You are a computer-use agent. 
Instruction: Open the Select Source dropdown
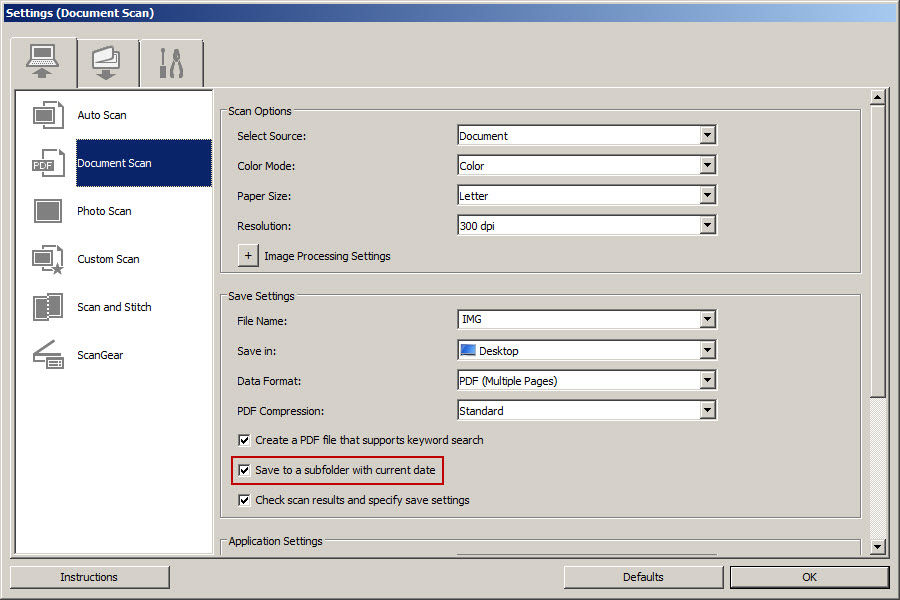tap(709, 135)
